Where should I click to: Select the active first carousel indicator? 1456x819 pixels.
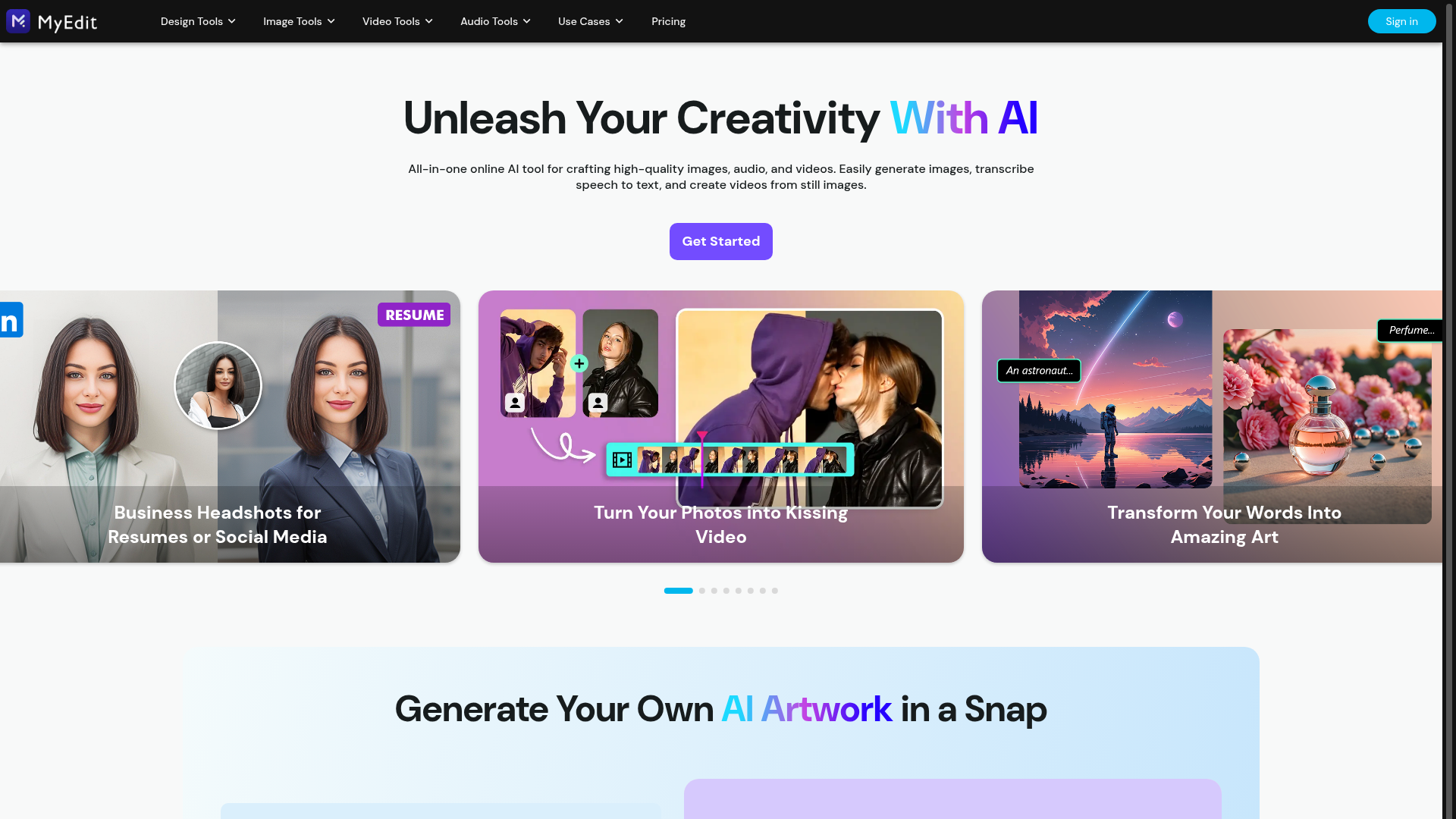(679, 591)
